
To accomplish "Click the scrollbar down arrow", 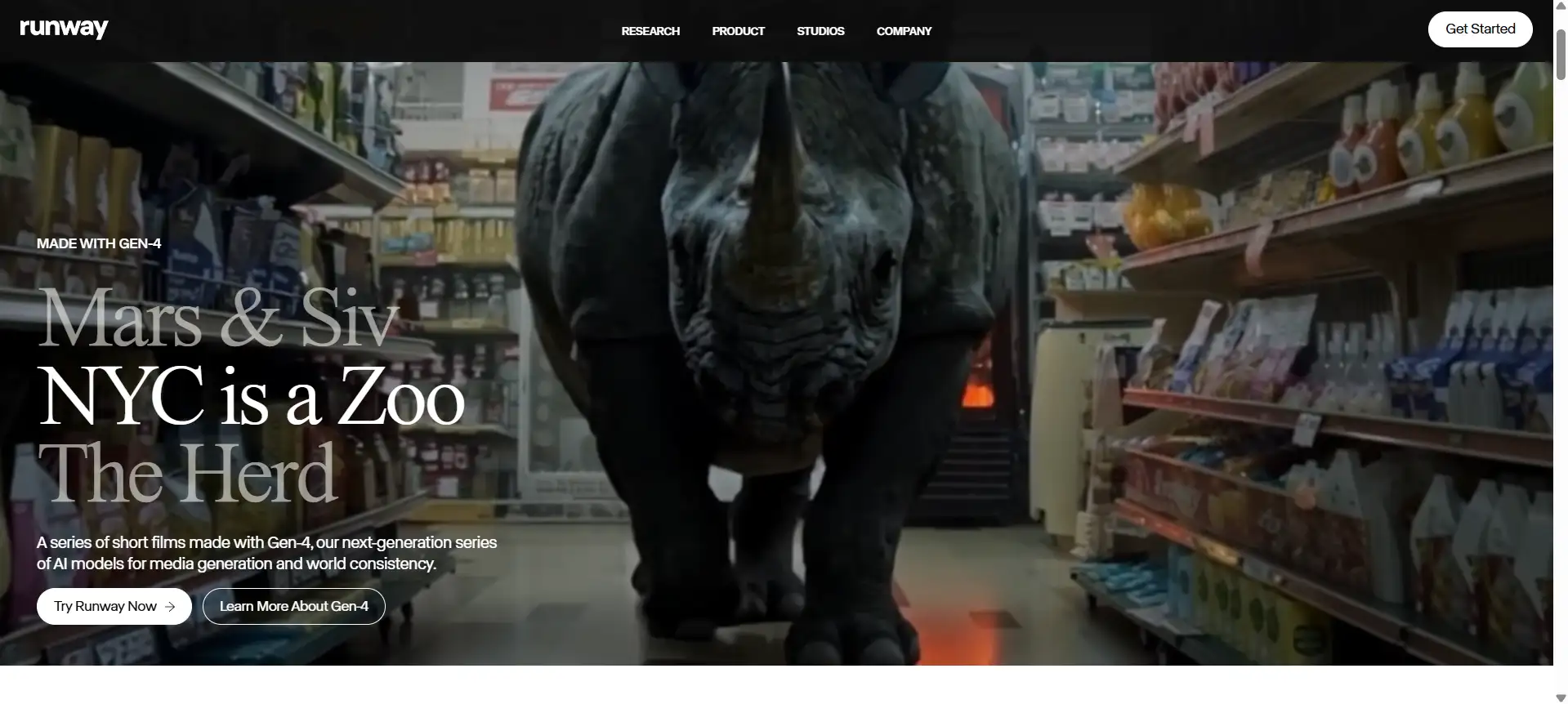I will 1561,697.
